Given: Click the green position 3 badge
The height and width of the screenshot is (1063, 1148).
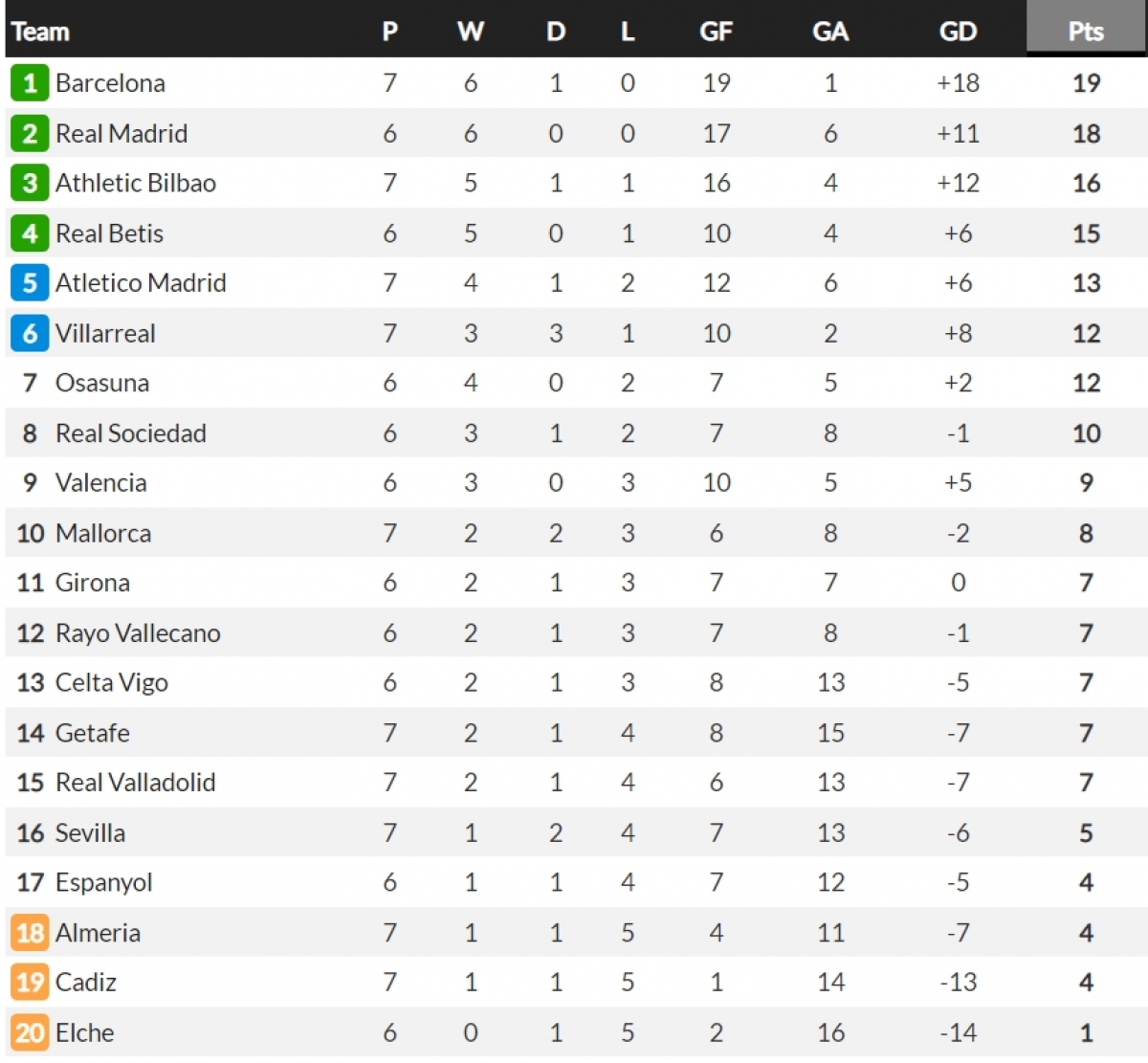Looking at the screenshot, I should pyautogui.click(x=30, y=183).
